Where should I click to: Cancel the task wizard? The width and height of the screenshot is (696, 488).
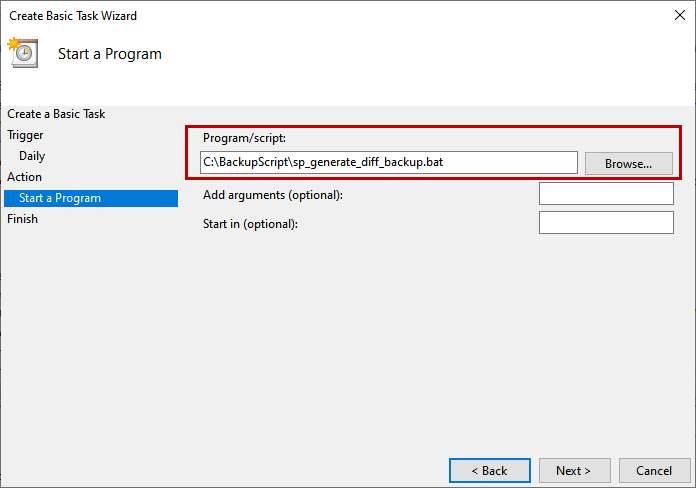pyautogui.click(x=654, y=470)
